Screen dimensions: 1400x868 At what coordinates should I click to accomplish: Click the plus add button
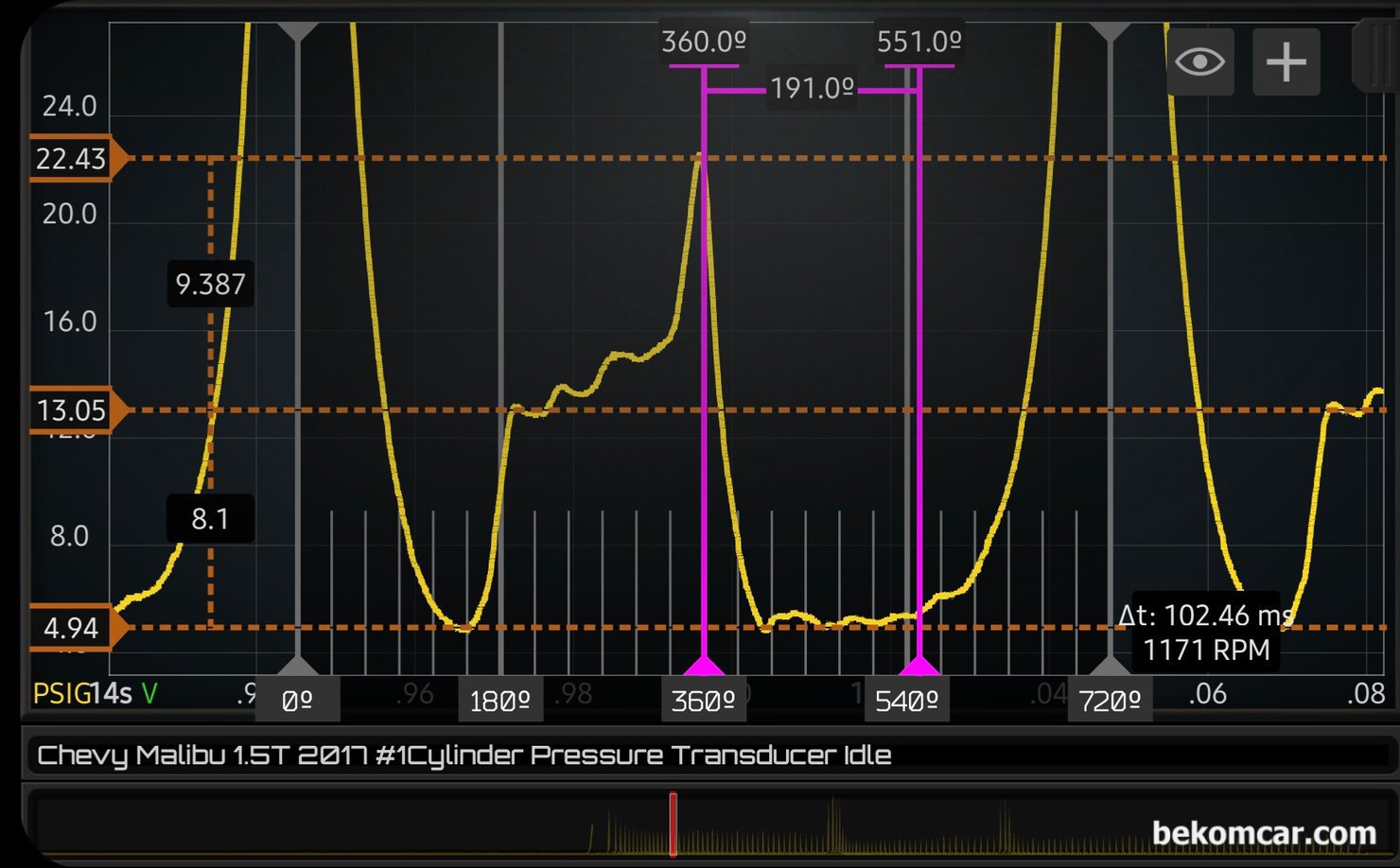point(1286,62)
